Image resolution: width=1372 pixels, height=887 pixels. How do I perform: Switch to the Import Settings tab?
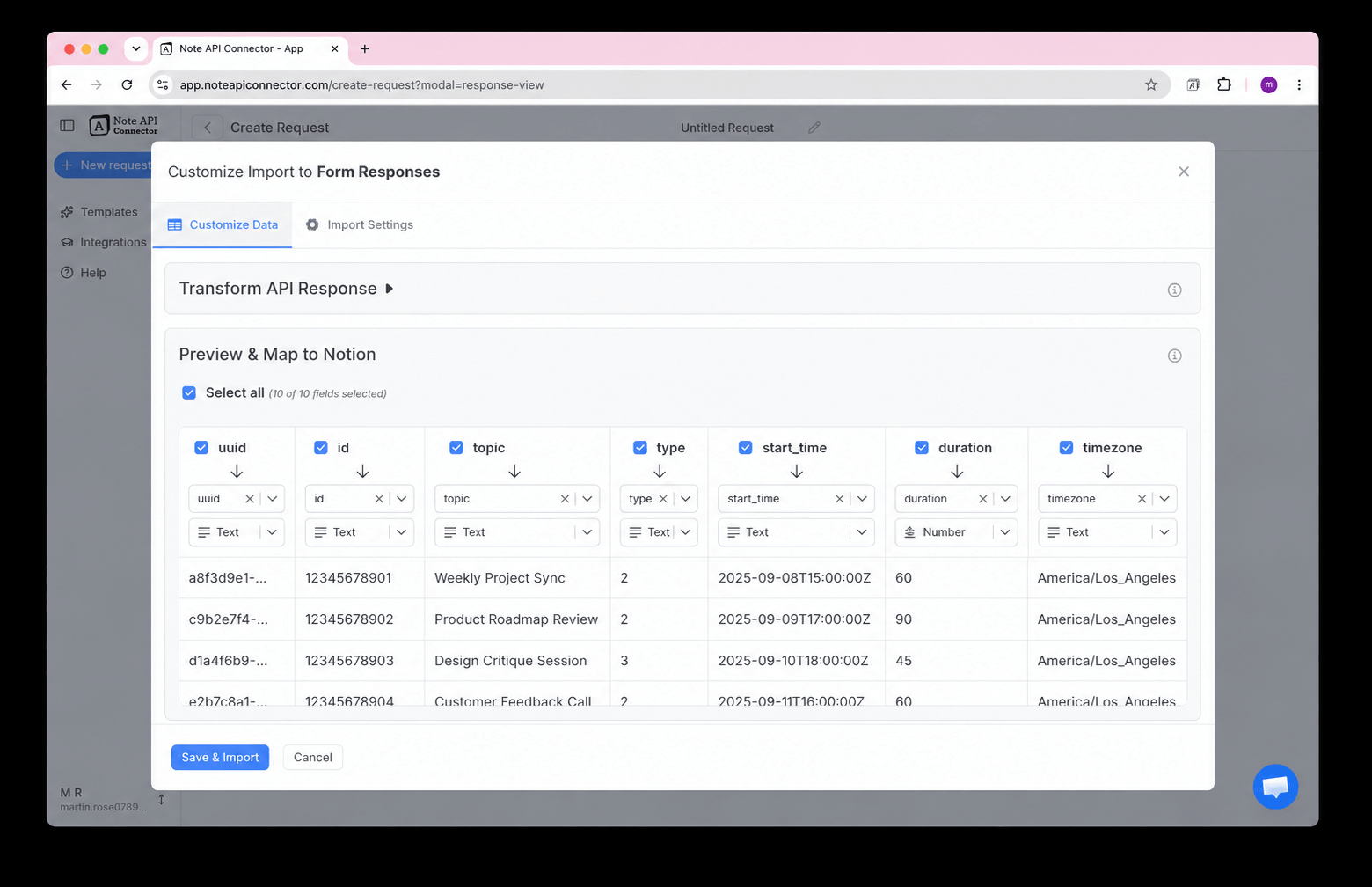(x=360, y=225)
